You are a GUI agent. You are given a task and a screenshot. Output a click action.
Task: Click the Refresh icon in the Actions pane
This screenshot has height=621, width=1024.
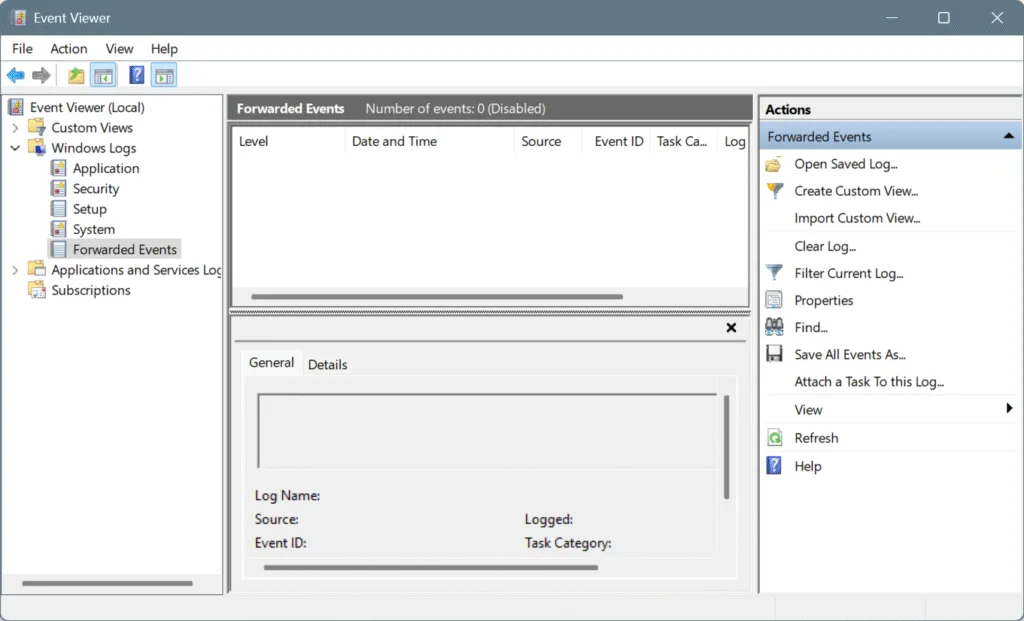(778, 437)
